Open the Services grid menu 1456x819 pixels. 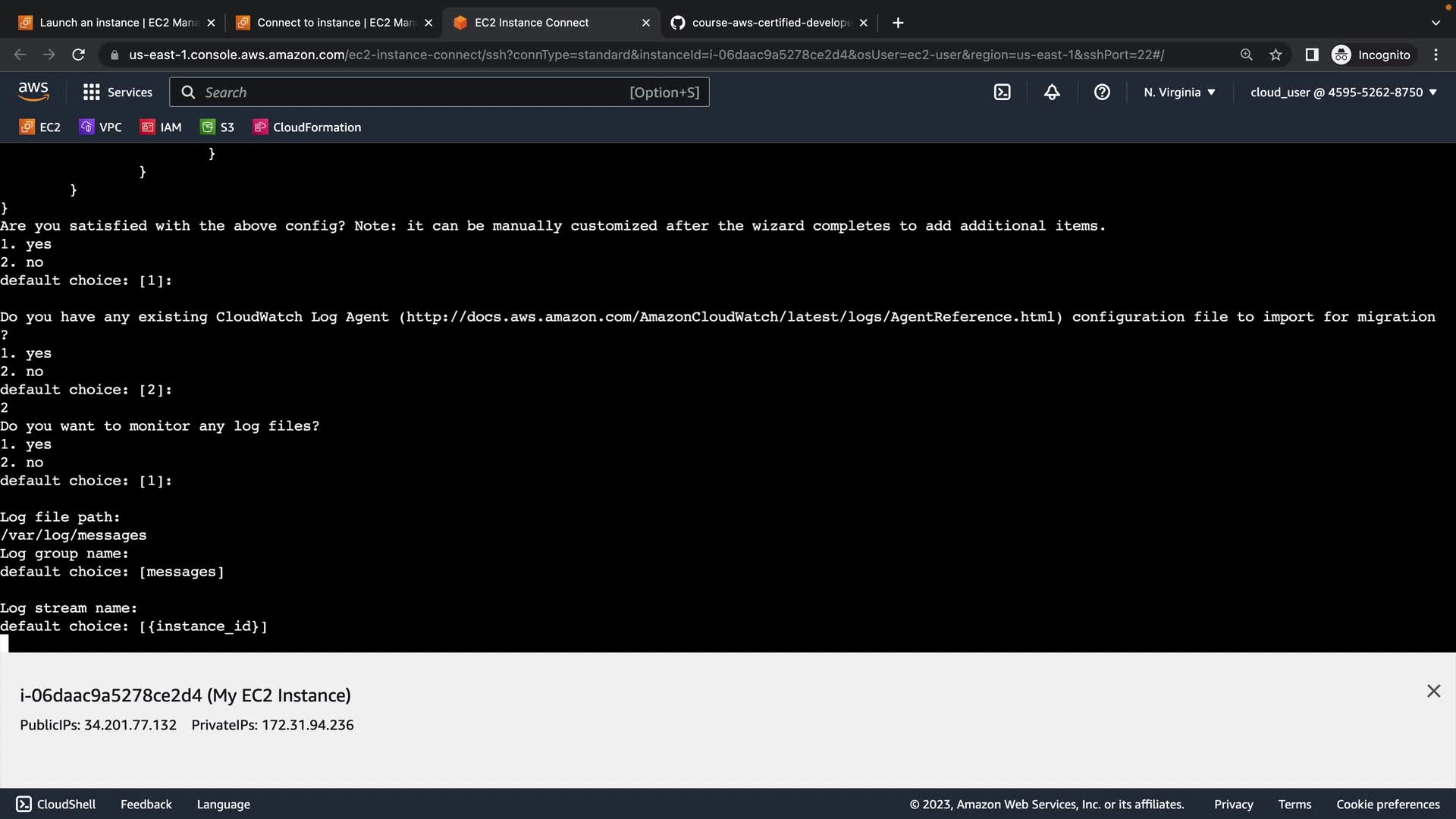(118, 93)
